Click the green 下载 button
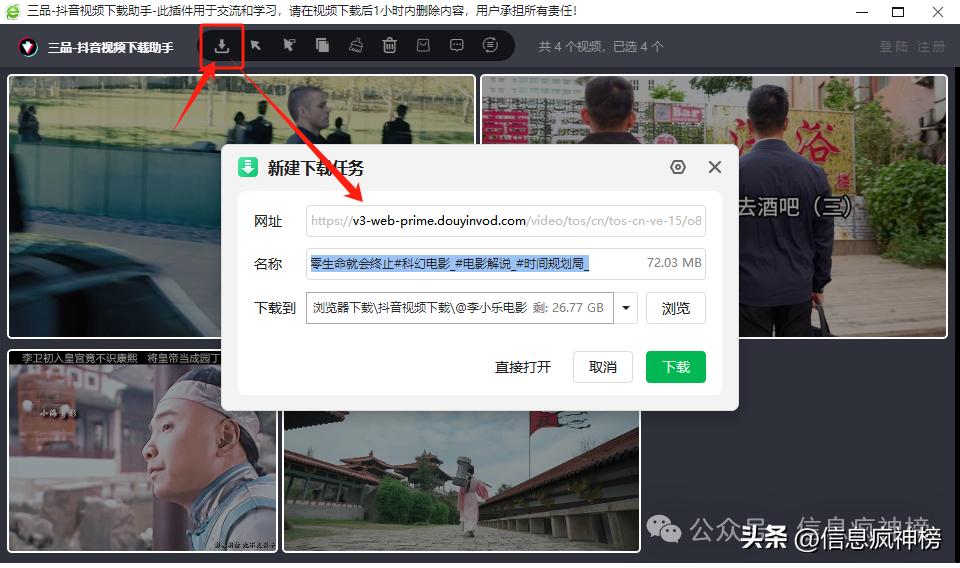This screenshot has width=960, height=568. pyautogui.click(x=676, y=367)
